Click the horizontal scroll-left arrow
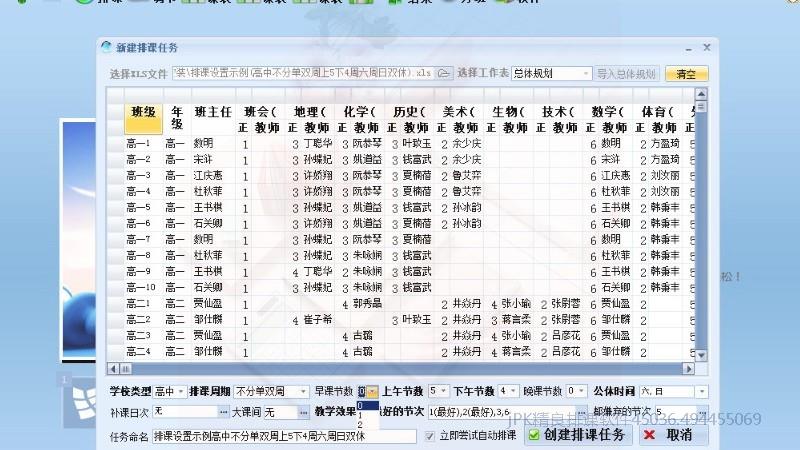Image resolution: width=800 pixels, height=450 pixels. click(113, 368)
